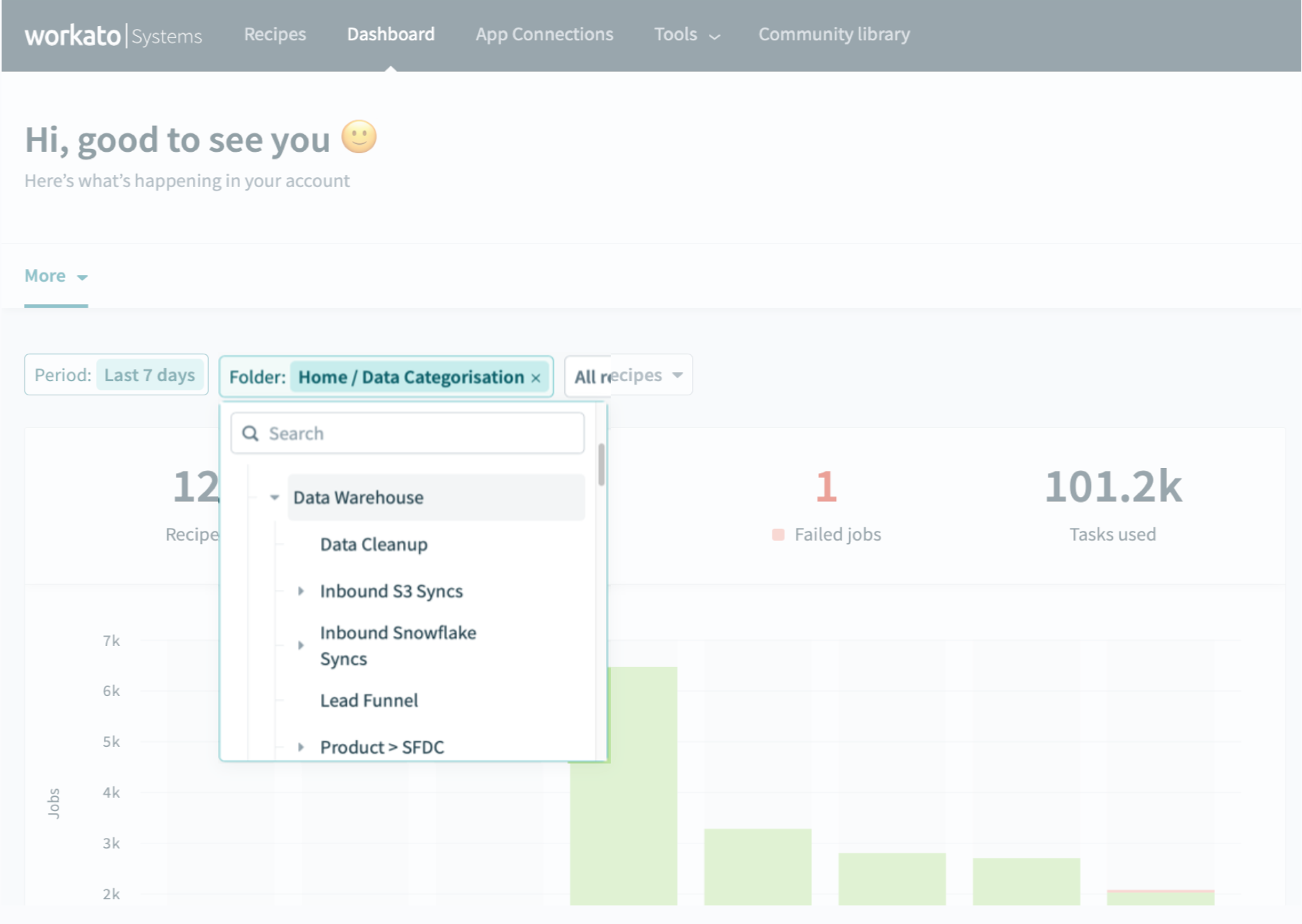Viewport: 1302px width, 924px height.
Task: Expand the Inbound Snowflake Syncs arrow
Action: click(301, 645)
